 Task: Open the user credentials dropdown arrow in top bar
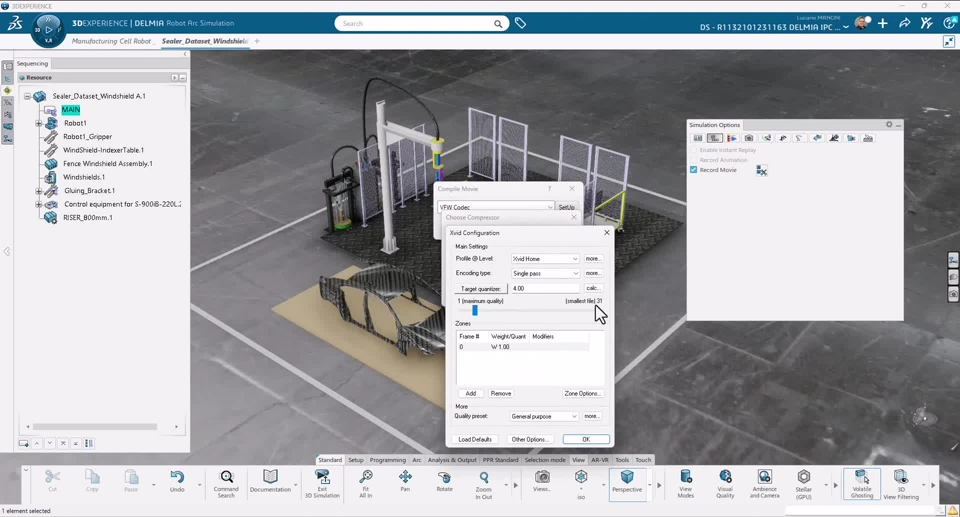coord(846,27)
